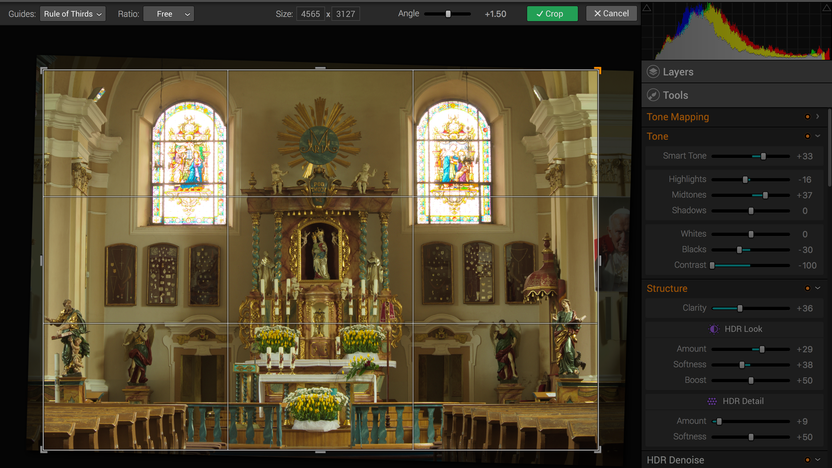832x468 pixels.
Task: Click the Boost value +50
Action: [804, 380]
